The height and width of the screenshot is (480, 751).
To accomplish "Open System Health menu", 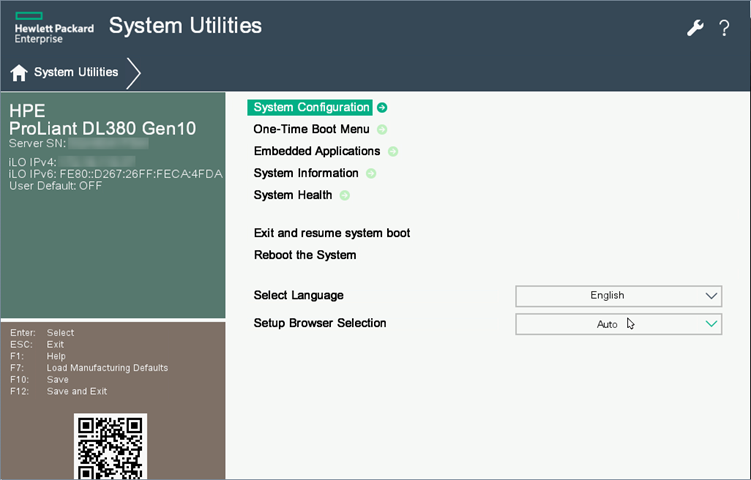I will (x=293, y=195).
